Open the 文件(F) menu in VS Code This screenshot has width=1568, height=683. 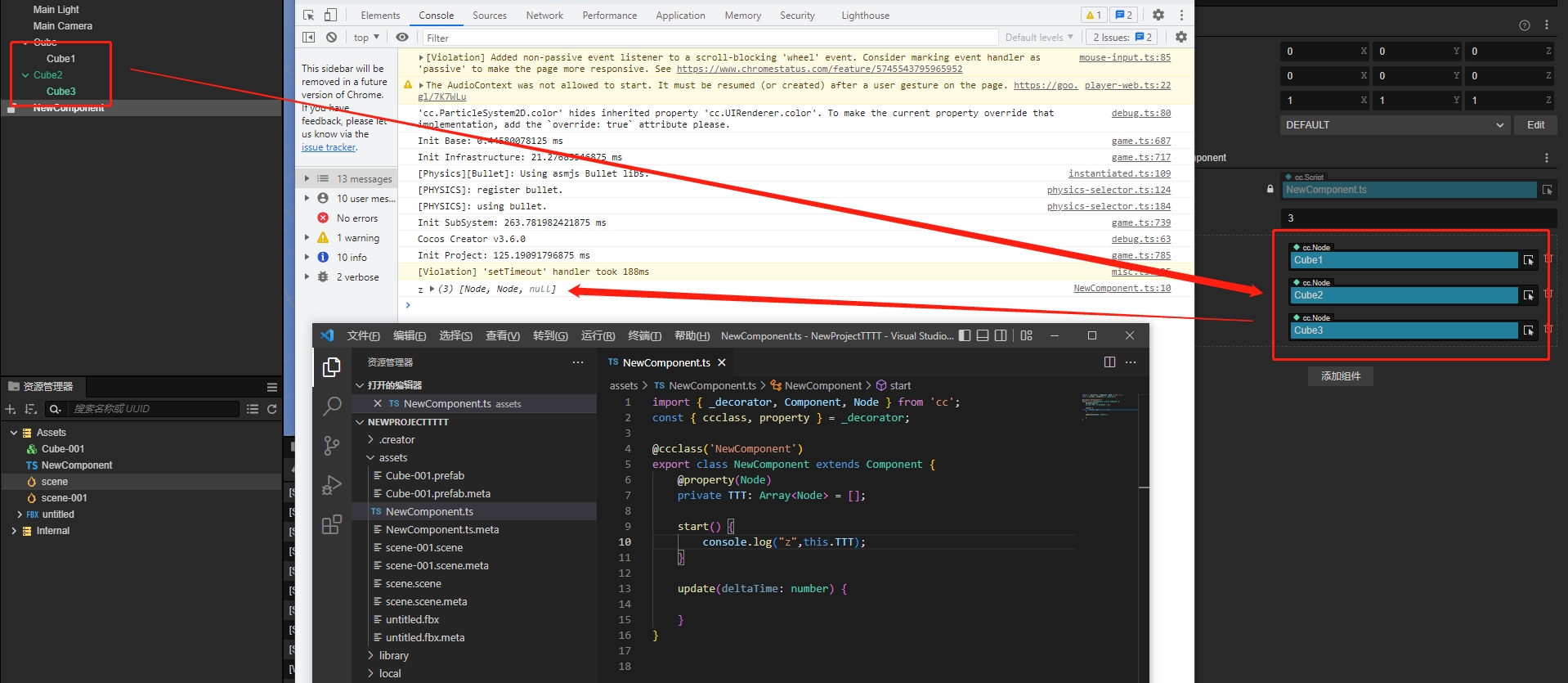pyautogui.click(x=363, y=335)
